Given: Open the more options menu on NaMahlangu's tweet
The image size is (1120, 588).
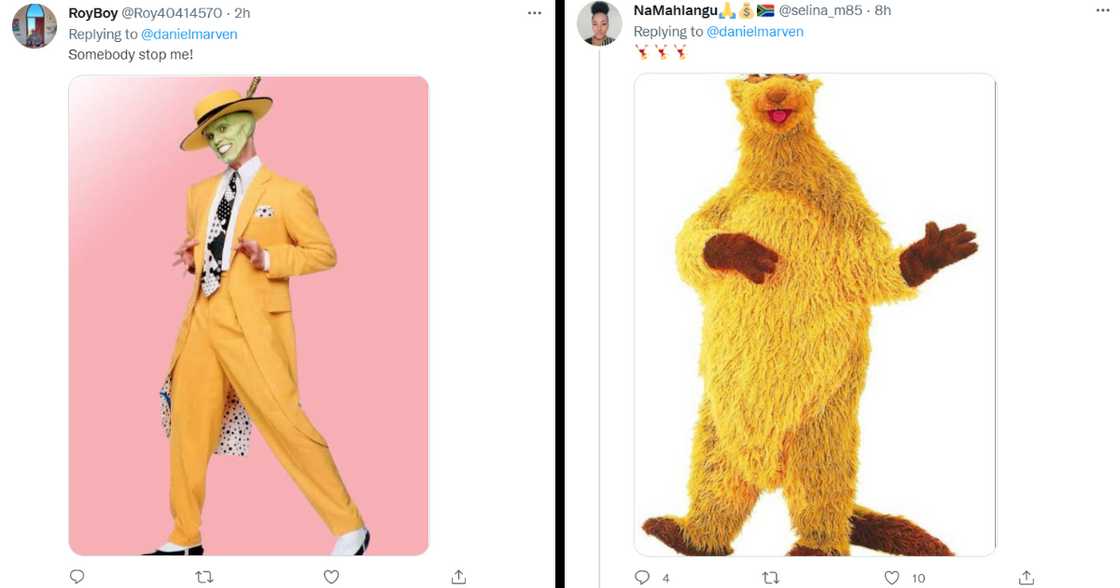Looking at the screenshot, I should (1101, 9).
